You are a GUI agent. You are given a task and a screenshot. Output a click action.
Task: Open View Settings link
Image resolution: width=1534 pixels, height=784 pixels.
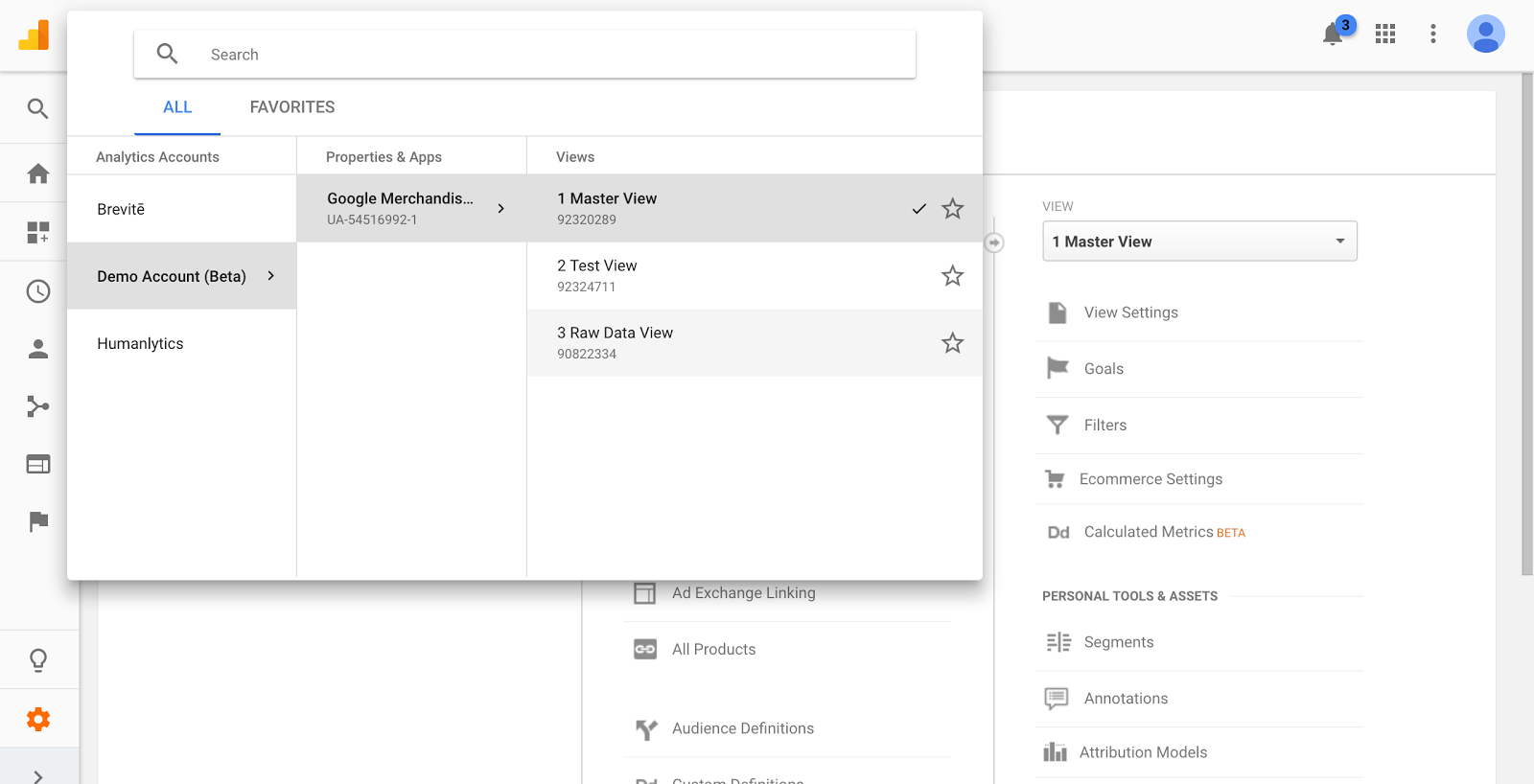tap(1131, 312)
